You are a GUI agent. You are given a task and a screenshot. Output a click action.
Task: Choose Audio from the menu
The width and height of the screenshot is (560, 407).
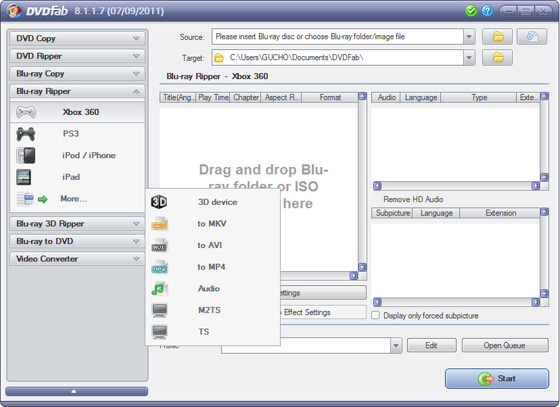pyautogui.click(x=212, y=289)
